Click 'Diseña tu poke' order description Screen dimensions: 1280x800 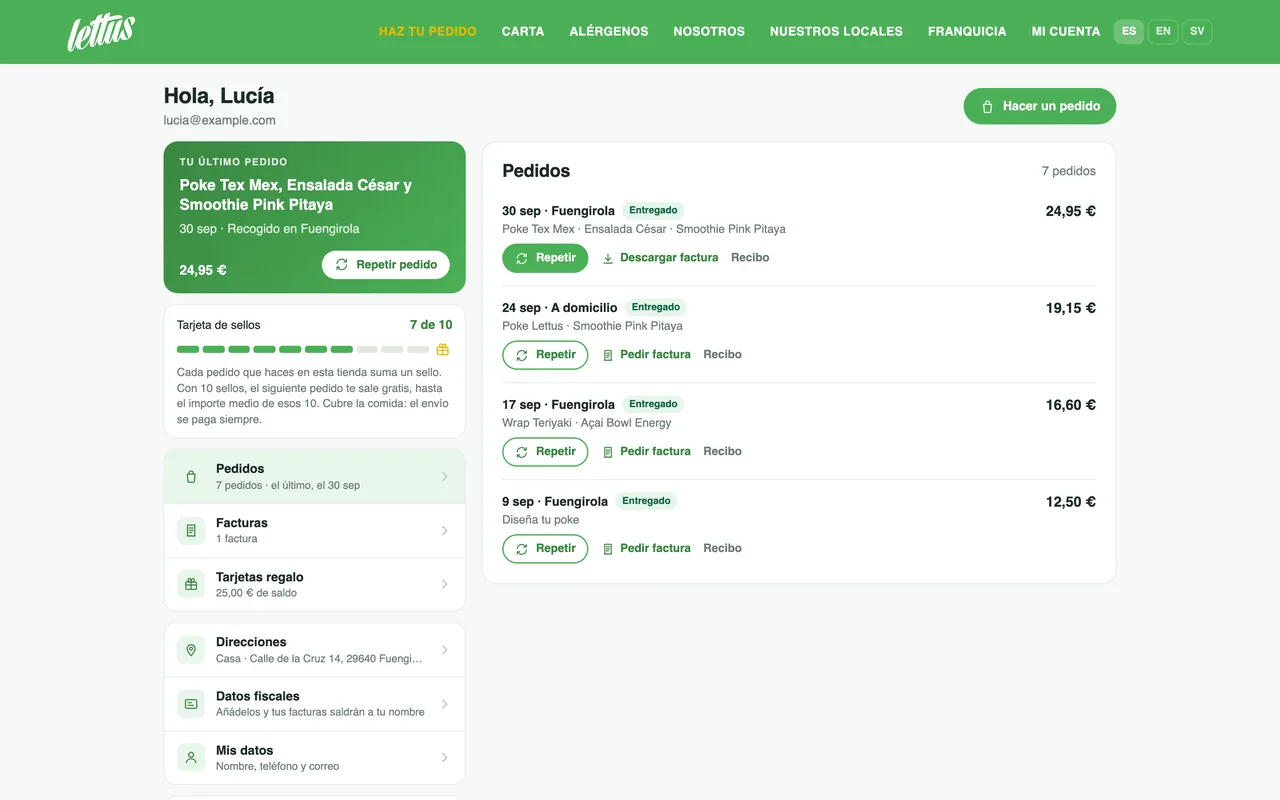point(541,520)
